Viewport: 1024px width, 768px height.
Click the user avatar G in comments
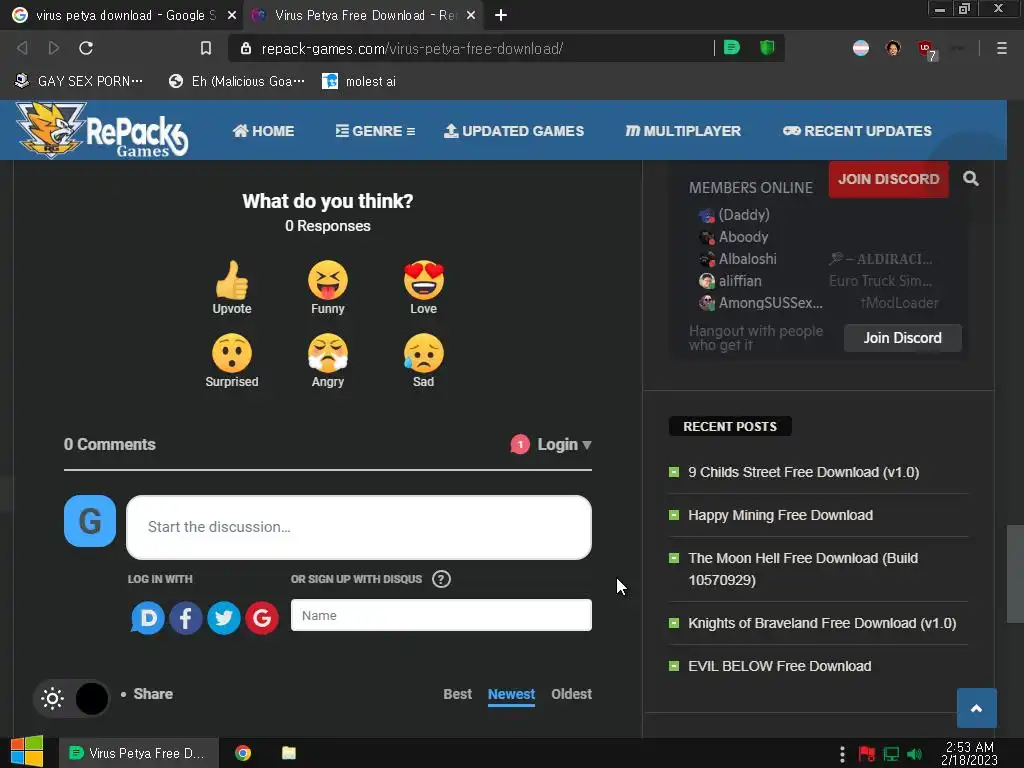(x=90, y=521)
